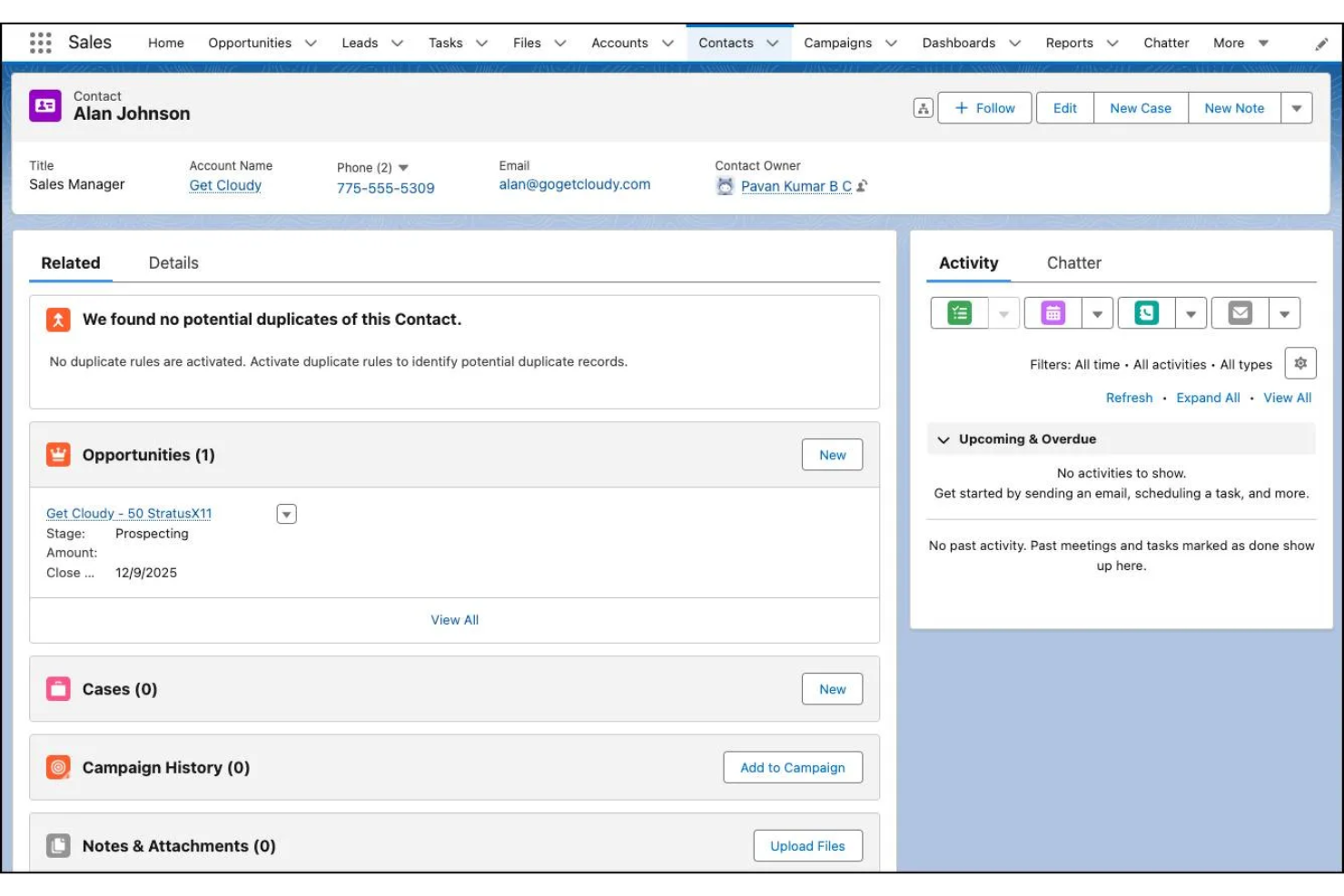The image size is (1344, 896).
Task: Open Reports navigation tab
Action: (x=1069, y=43)
